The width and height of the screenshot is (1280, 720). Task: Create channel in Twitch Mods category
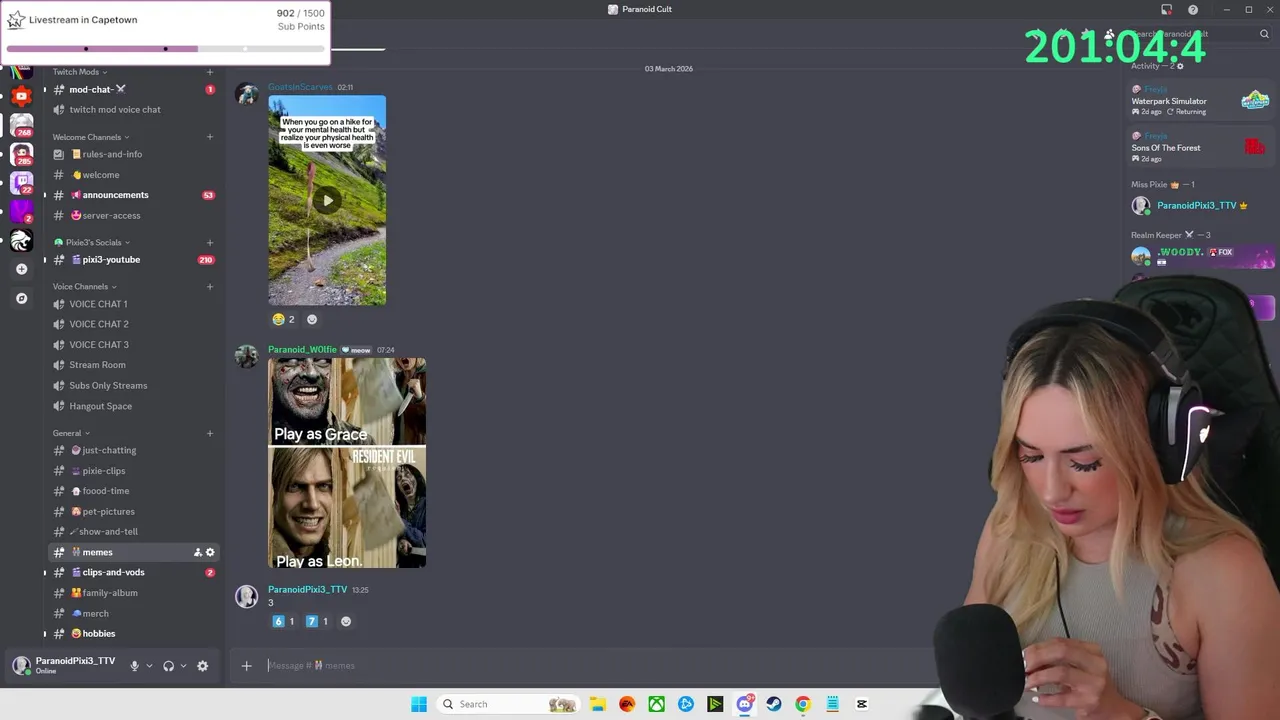tap(210, 72)
